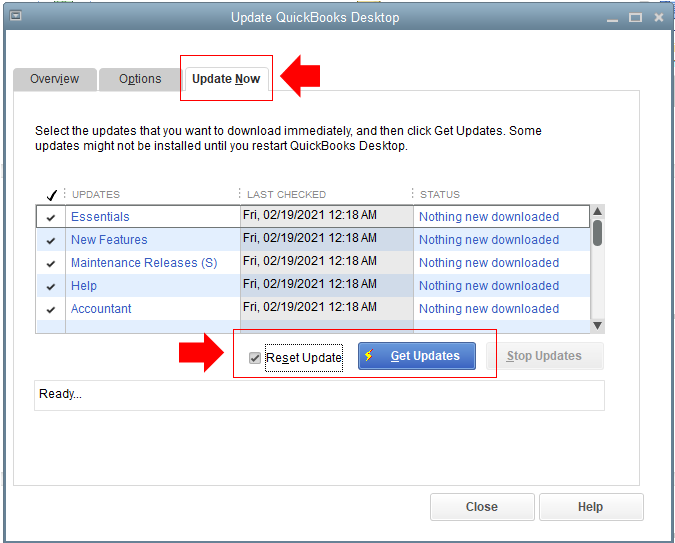Open the Accountant update link
The height and width of the screenshot is (543, 675).
pos(101,308)
